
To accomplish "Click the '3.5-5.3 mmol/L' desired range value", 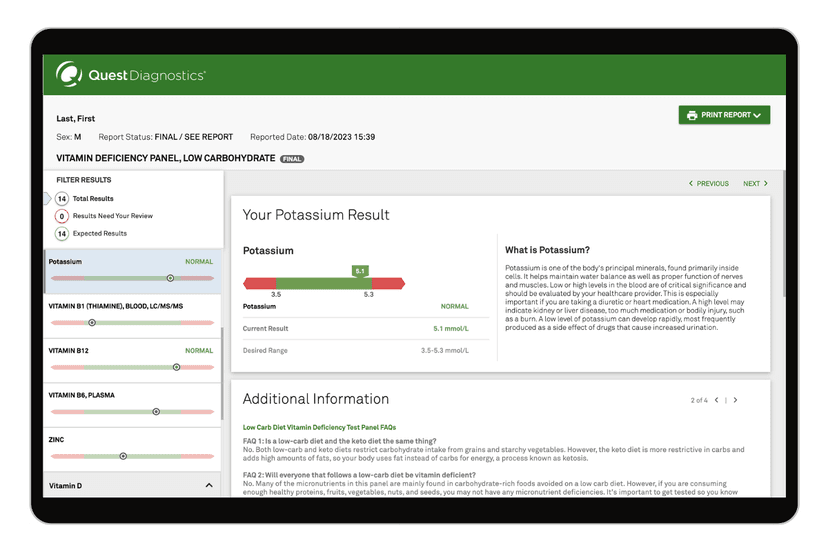I will 445,351.
